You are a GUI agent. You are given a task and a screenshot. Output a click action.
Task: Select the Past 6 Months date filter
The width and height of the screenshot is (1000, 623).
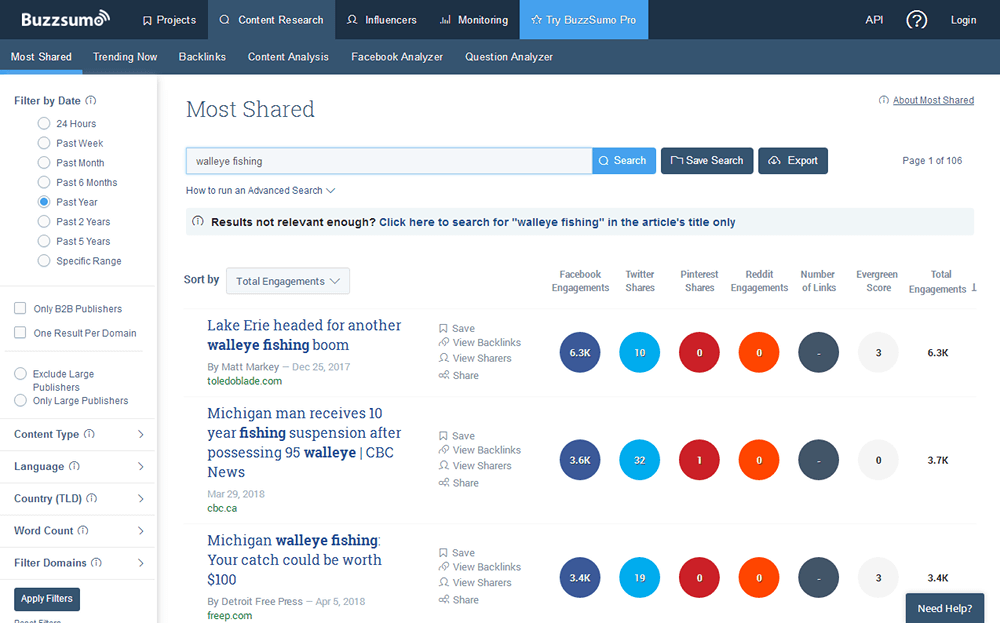[43, 182]
